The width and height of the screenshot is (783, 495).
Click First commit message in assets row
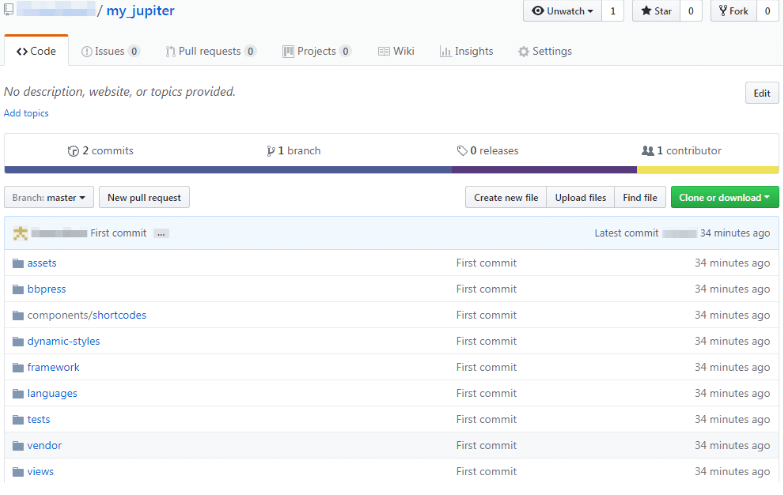click(x=486, y=263)
